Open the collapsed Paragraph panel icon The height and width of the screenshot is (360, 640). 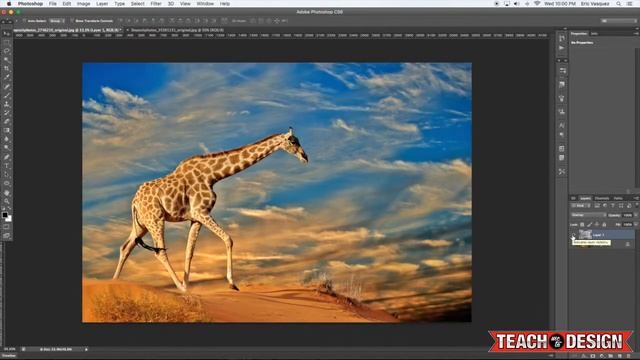tap(562, 135)
